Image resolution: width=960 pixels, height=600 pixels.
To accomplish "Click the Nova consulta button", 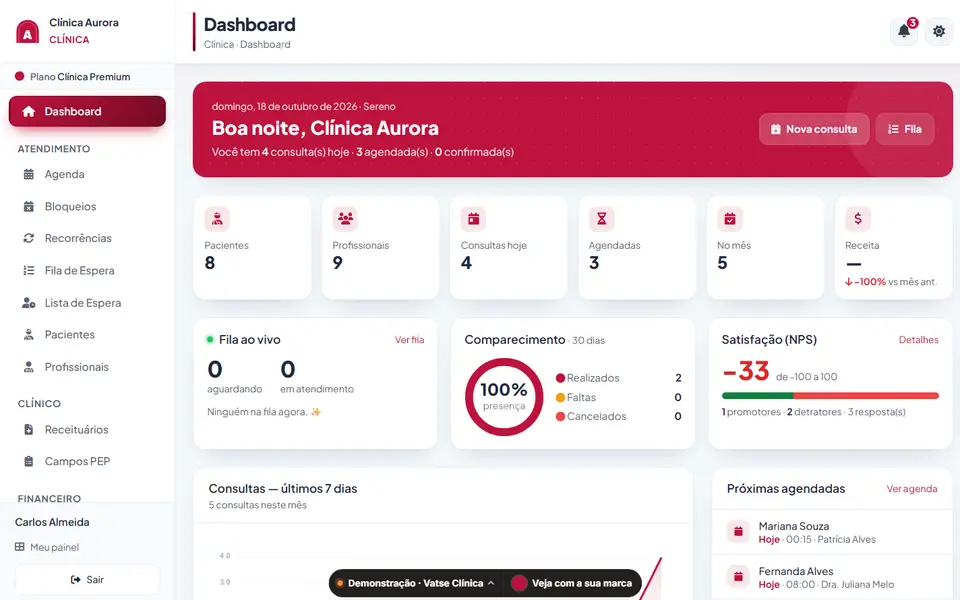I will (814, 129).
